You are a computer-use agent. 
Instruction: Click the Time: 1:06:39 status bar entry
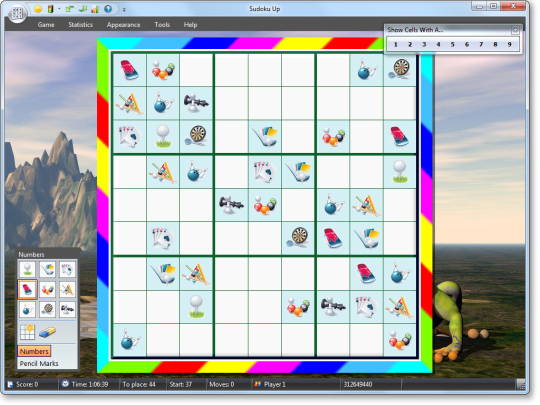[85, 384]
